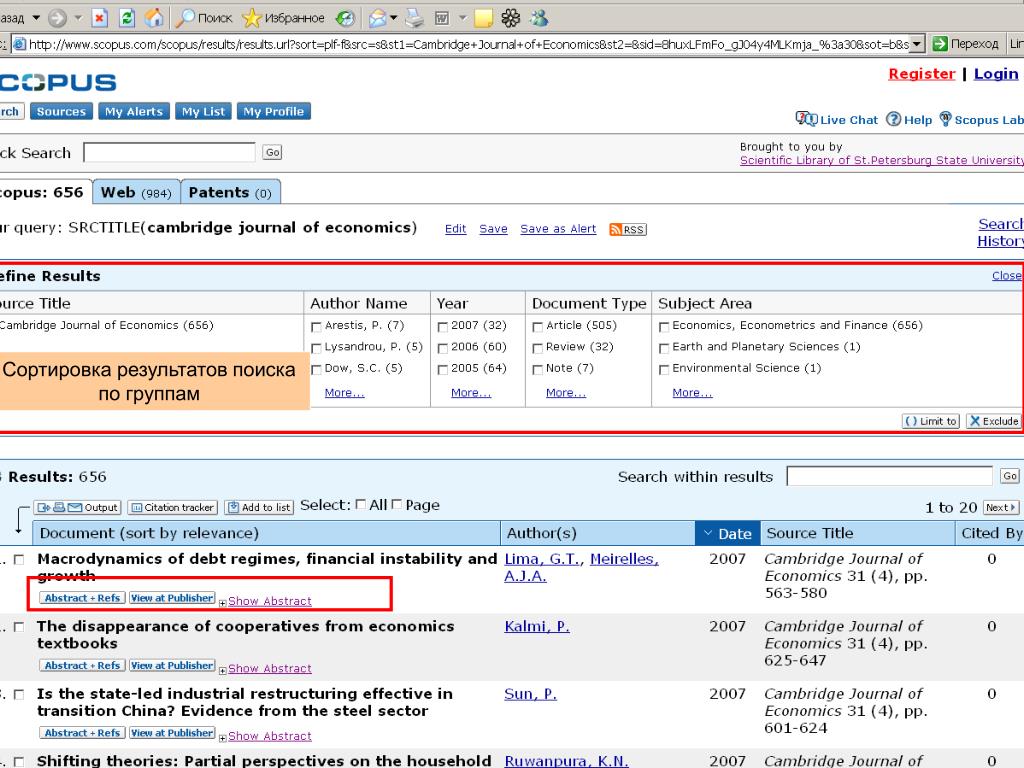Tick the year 2006 (60) checkbox
1024x768 pixels.
[443, 348]
